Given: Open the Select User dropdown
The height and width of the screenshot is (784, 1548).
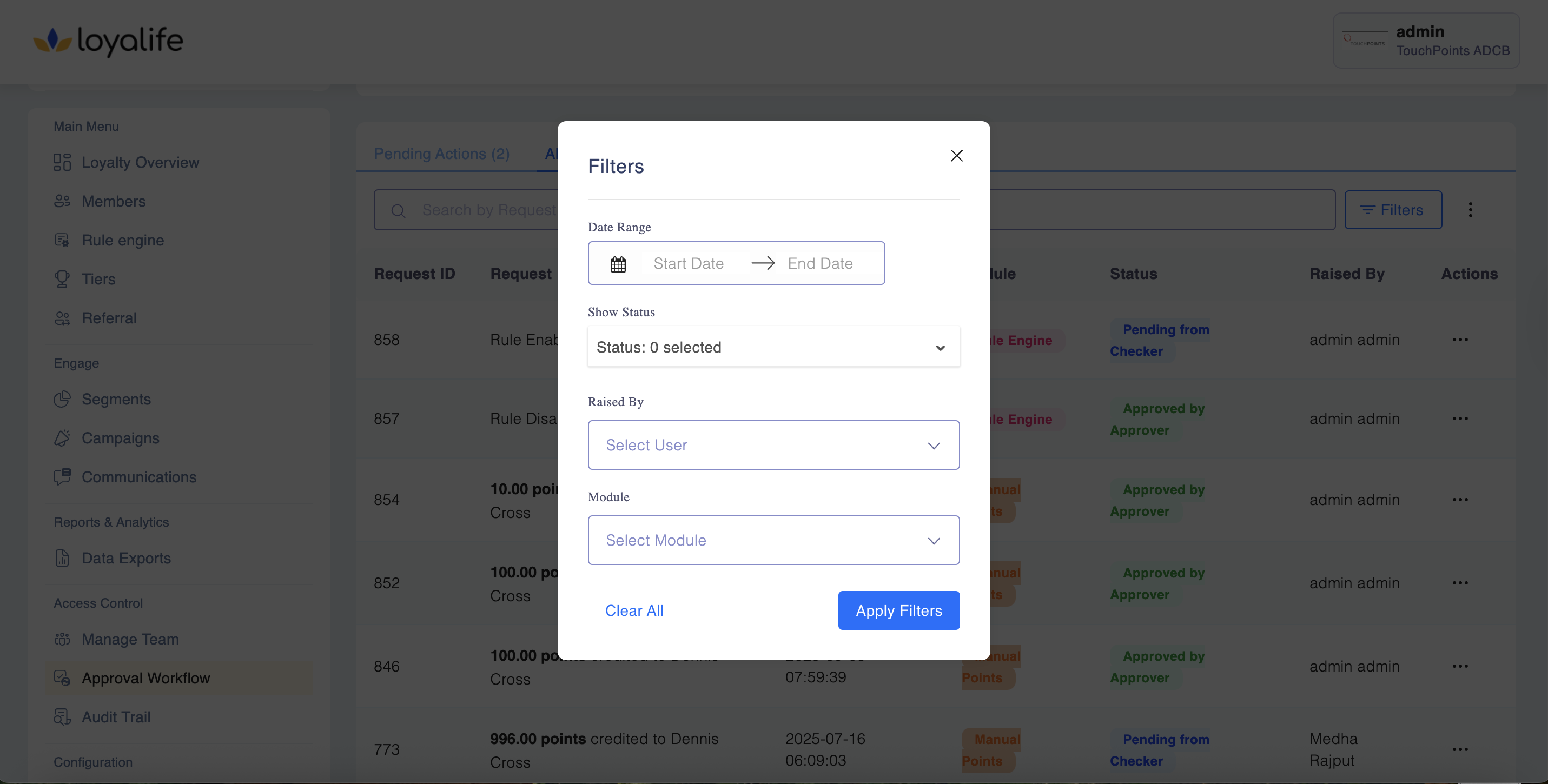Looking at the screenshot, I should click(x=773, y=445).
